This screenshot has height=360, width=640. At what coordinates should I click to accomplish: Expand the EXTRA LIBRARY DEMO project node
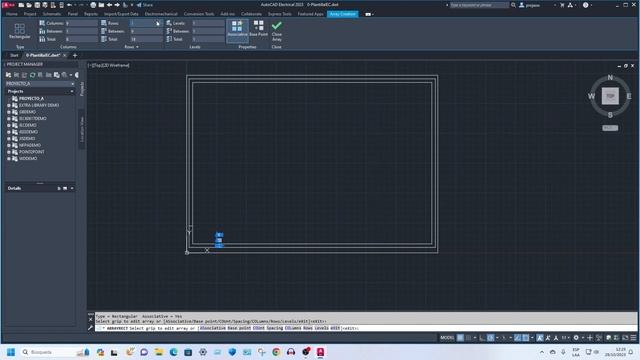click(9, 105)
